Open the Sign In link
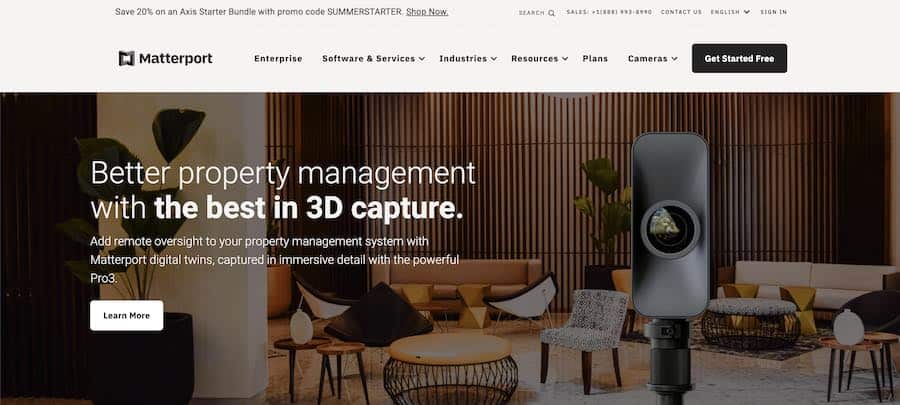Image resolution: width=900 pixels, height=405 pixels. [773, 12]
